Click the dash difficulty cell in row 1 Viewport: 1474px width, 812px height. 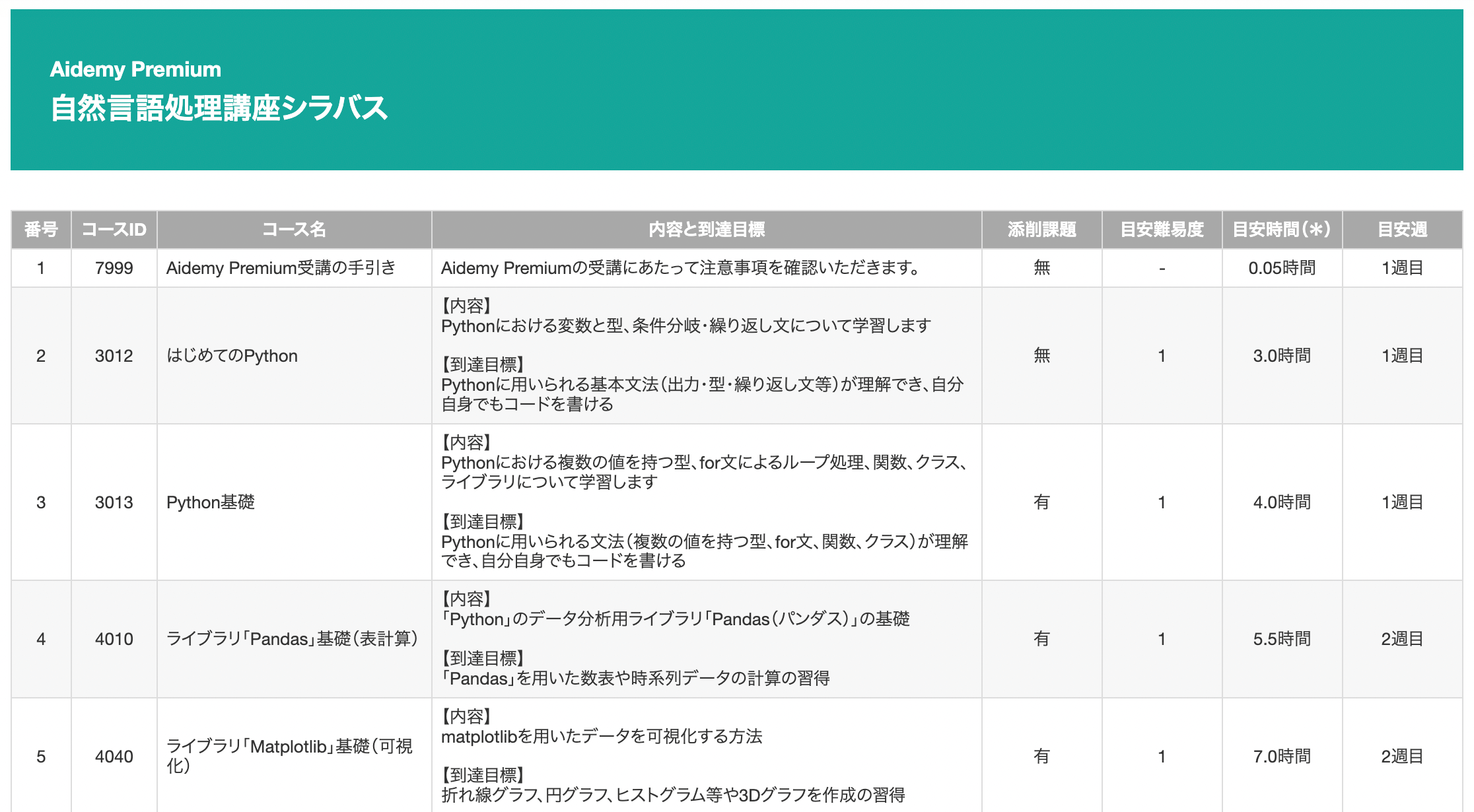pyautogui.click(x=1162, y=268)
